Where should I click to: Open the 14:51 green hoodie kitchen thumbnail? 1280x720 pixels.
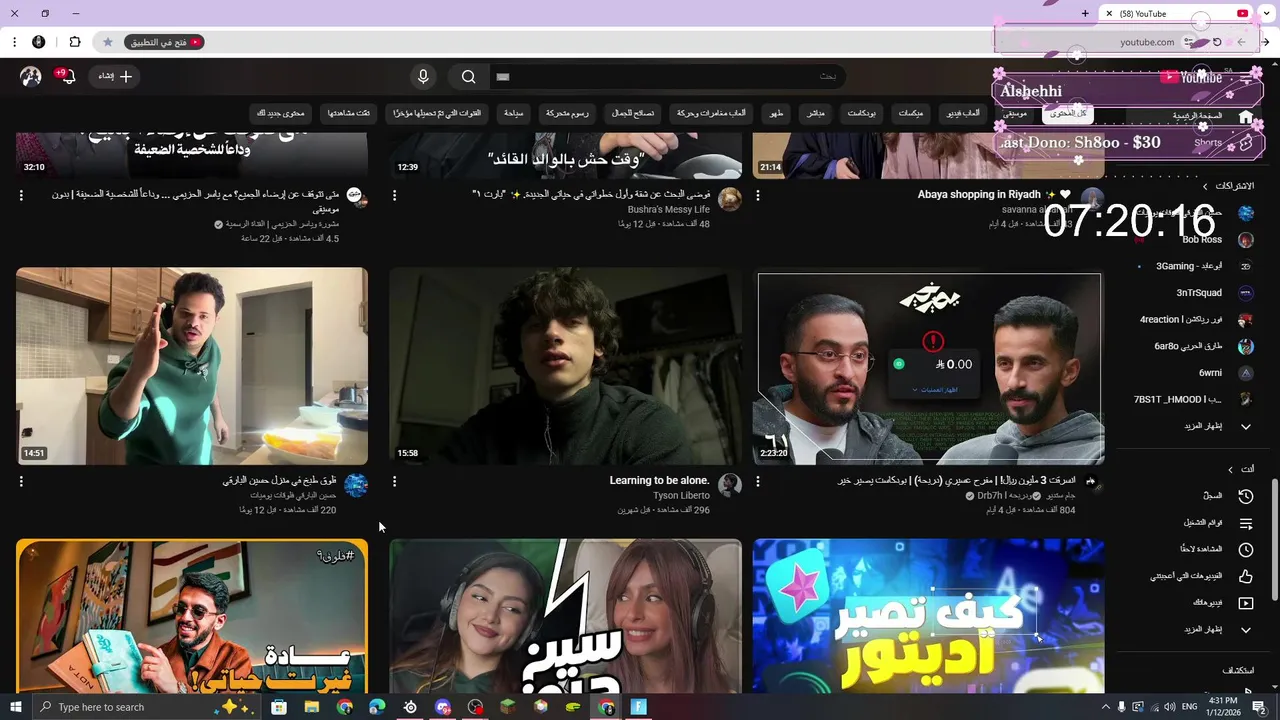coord(192,366)
